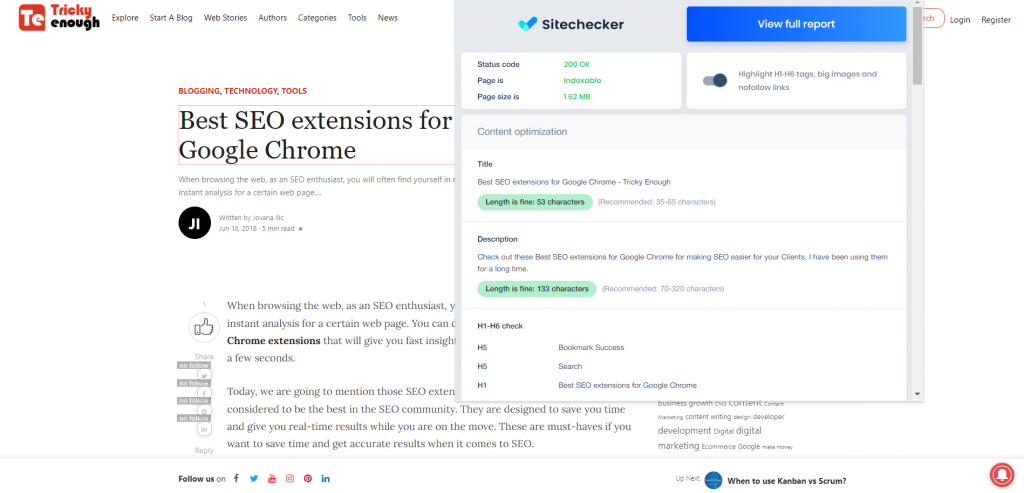1024x493 pixels.
Task: Open Pinterest icon in Follow us footer
Action: [308, 479]
